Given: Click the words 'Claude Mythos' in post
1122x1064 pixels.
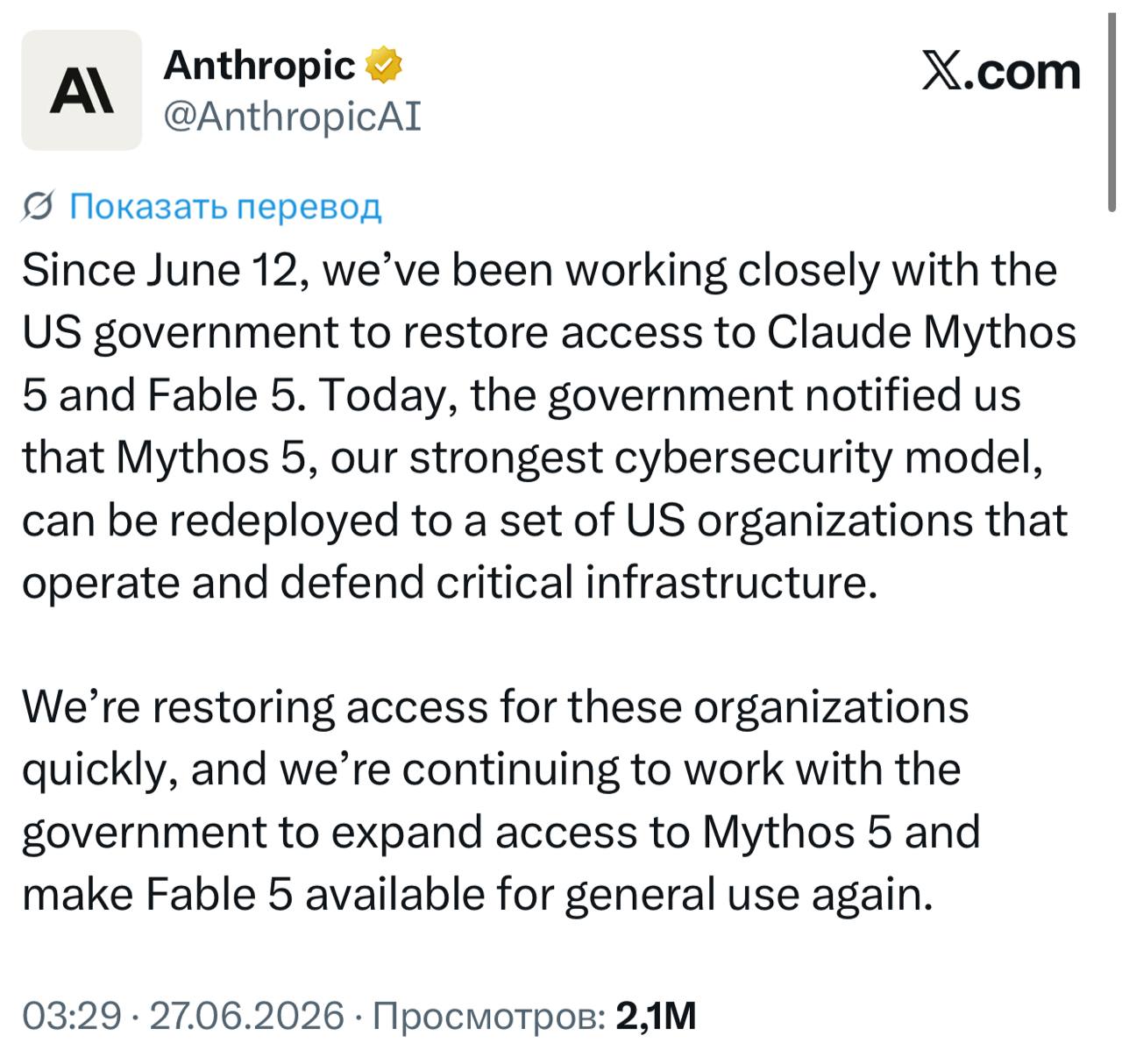Looking at the screenshot, I should (921, 334).
